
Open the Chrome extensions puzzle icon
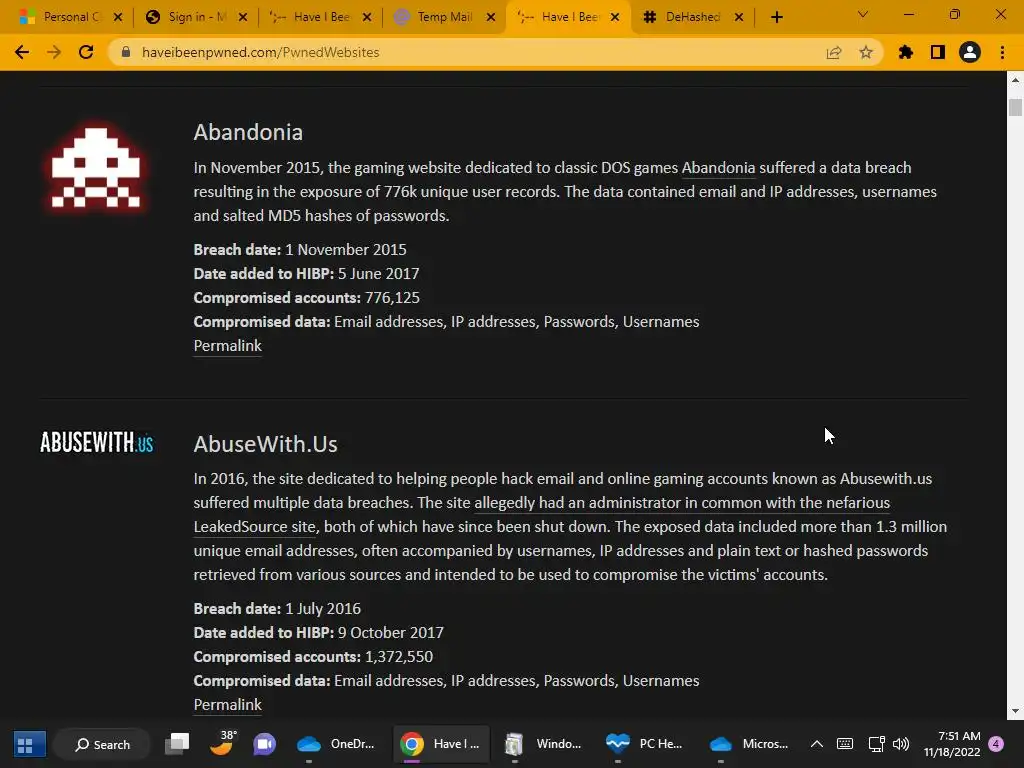click(906, 52)
